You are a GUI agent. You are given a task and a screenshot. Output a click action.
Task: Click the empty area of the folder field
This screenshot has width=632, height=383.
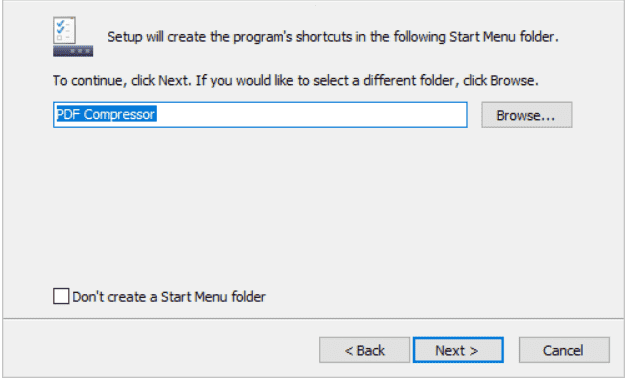[x=310, y=115]
